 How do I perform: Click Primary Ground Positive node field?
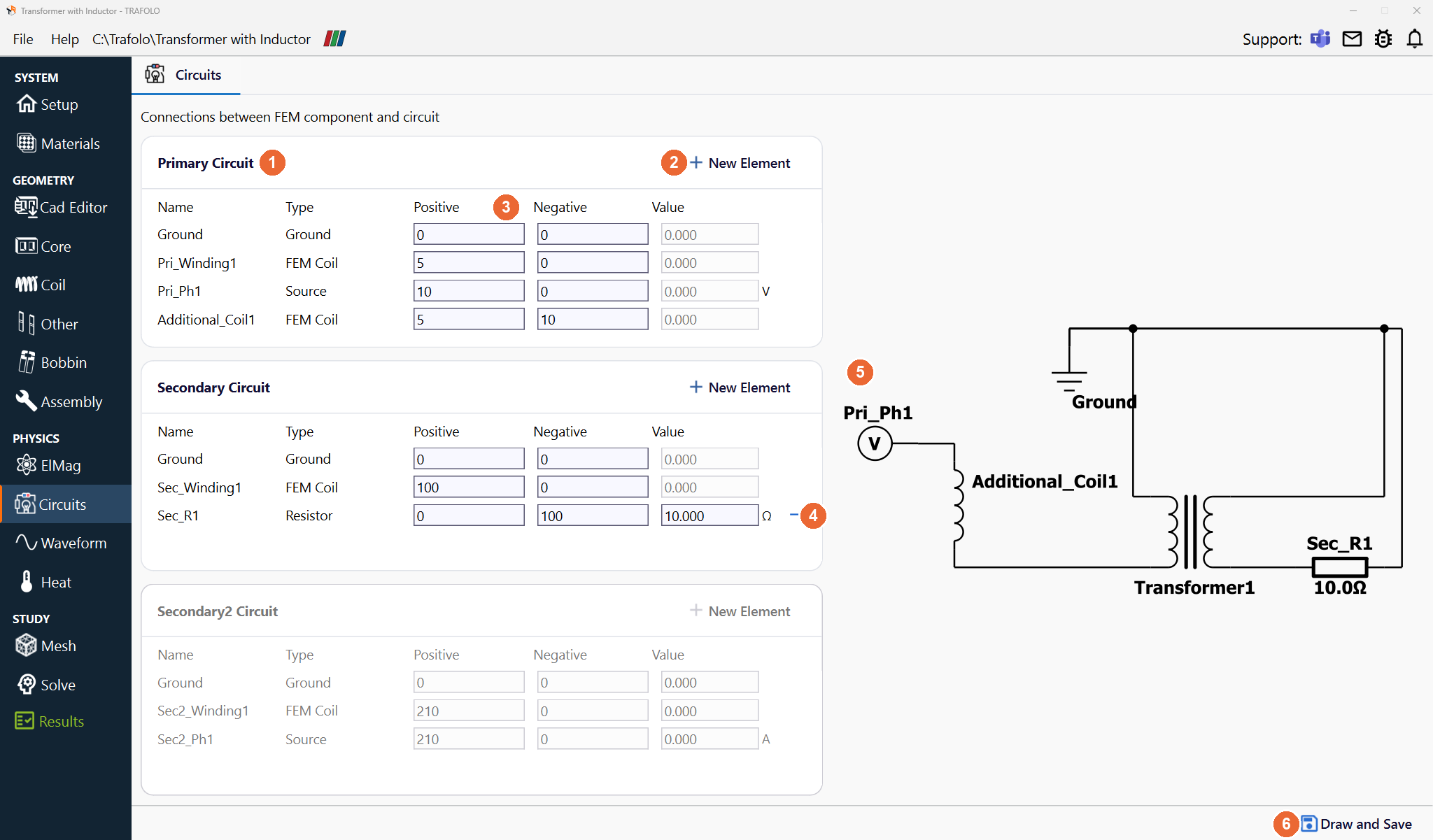click(x=469, y=234)
